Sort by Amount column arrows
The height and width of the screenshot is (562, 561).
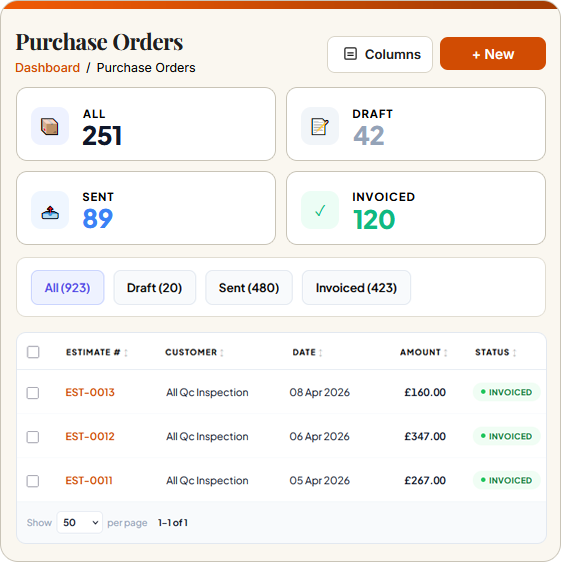coord(446,353)
